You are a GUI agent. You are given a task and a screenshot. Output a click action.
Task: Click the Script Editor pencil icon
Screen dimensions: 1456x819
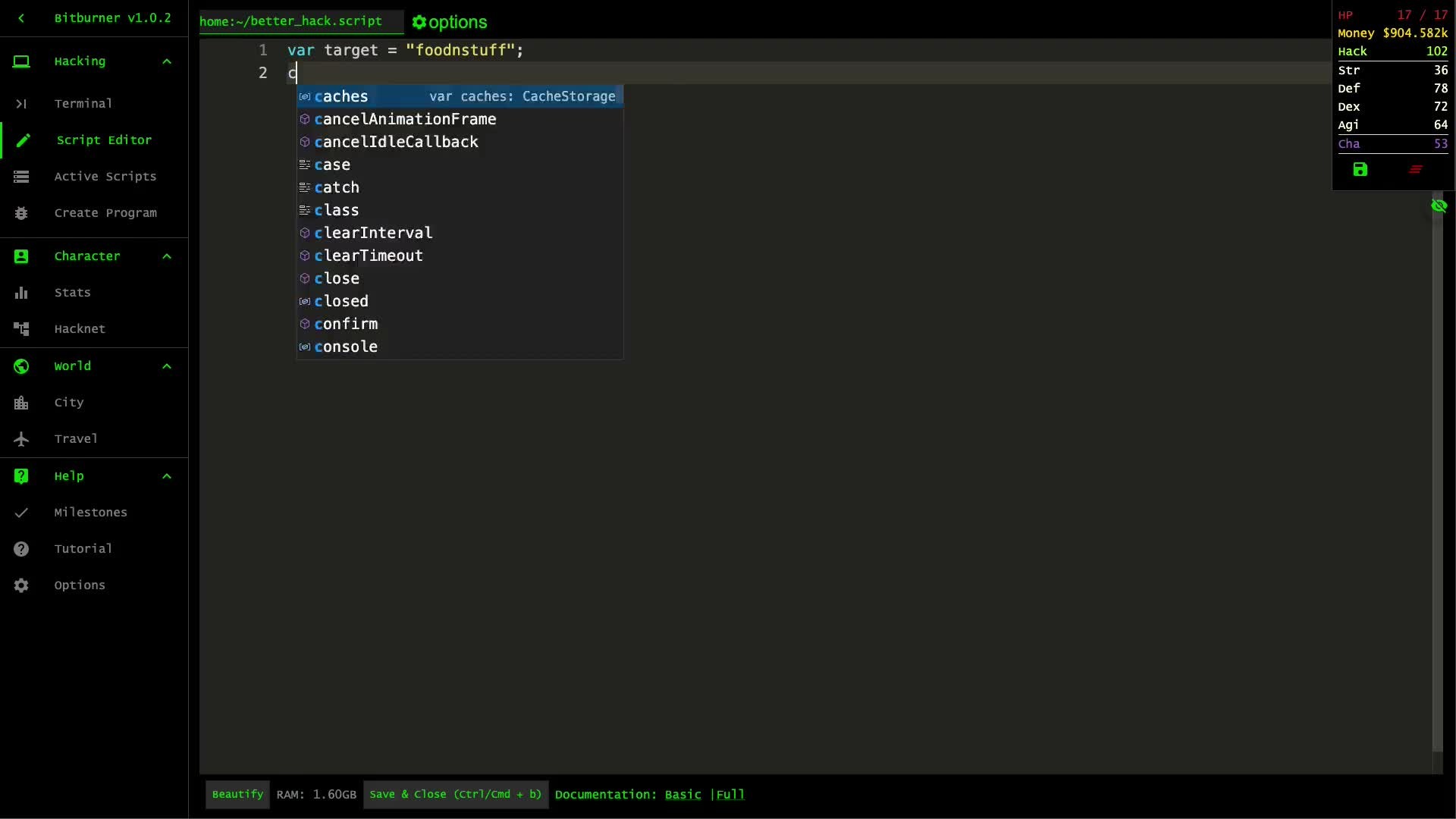[x=23, y=140]
